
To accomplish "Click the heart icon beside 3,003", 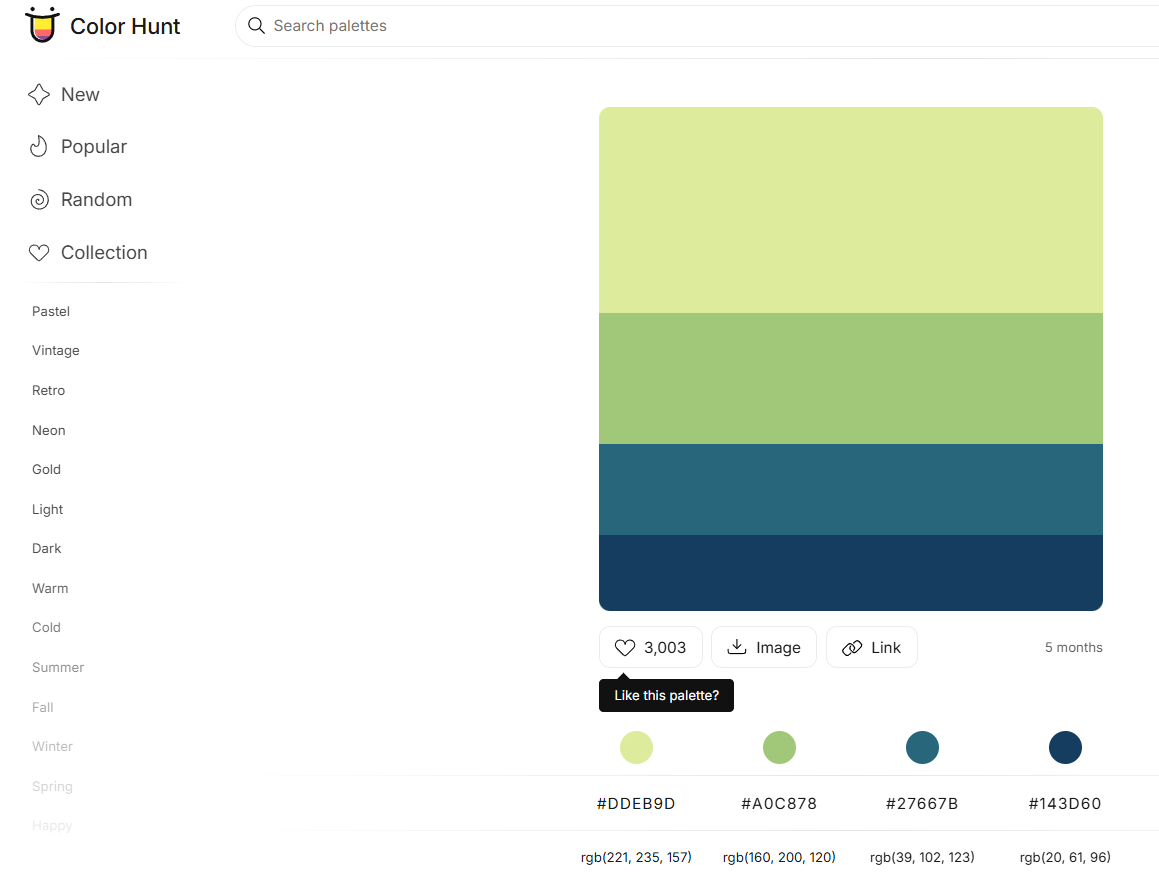I will pyautogui.click(x=625, y=648).
